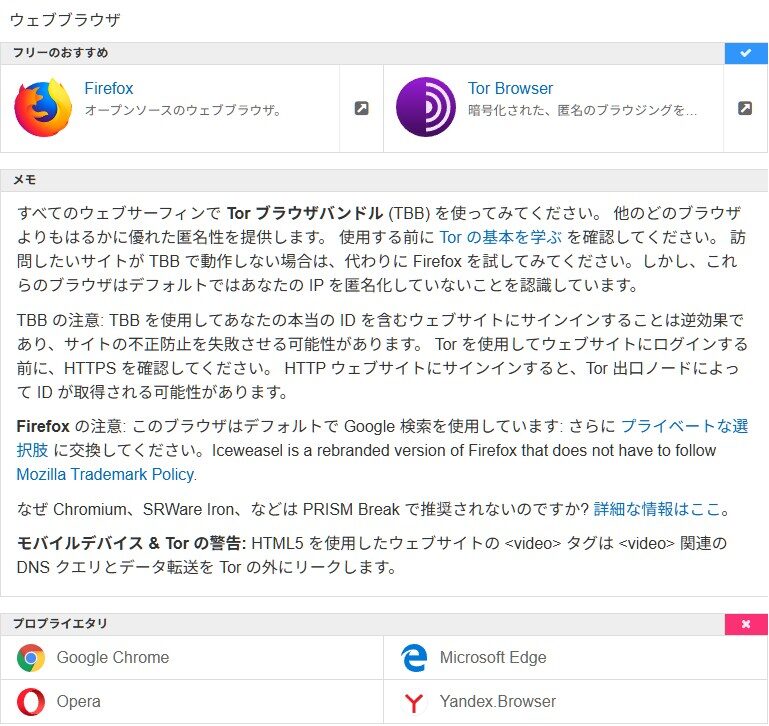The width and height of the screenshot is (769, 726).
Task: Select the Google Chrome text label
Action: coord(113,658)
